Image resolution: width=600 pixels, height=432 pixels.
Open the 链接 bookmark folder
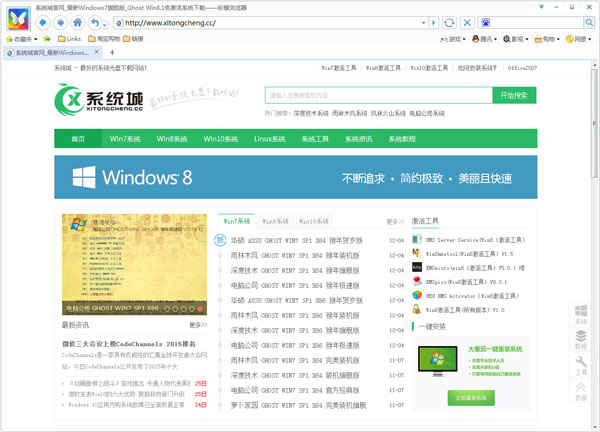(x=133, y=39)
